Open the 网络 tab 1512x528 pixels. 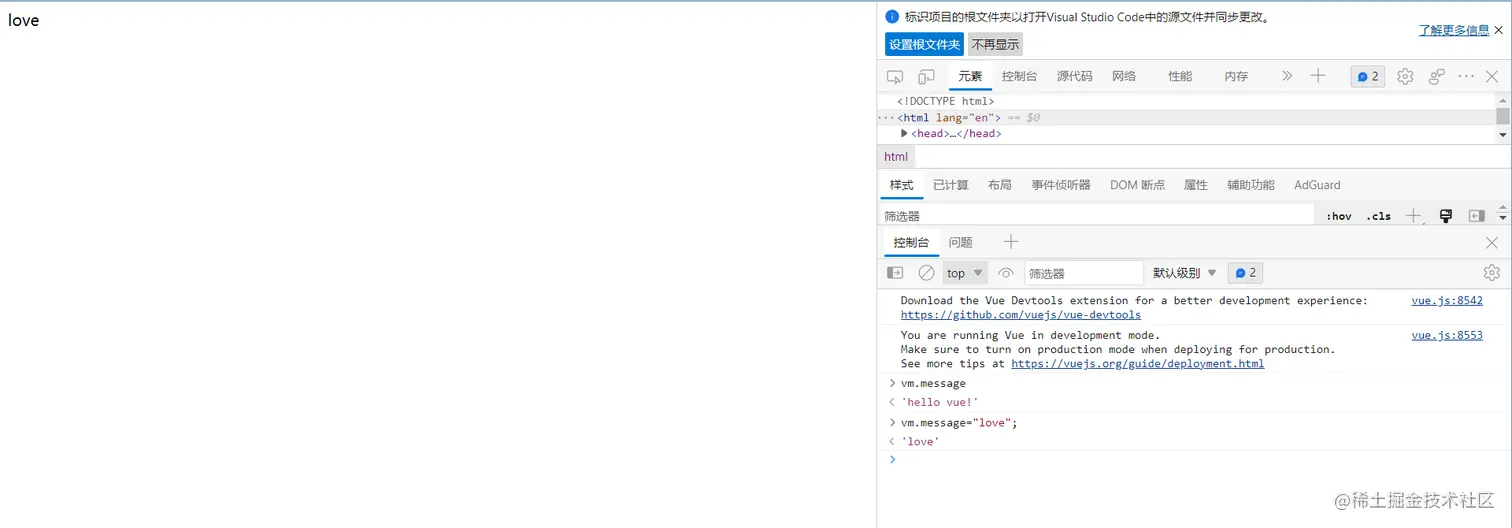1124,76
